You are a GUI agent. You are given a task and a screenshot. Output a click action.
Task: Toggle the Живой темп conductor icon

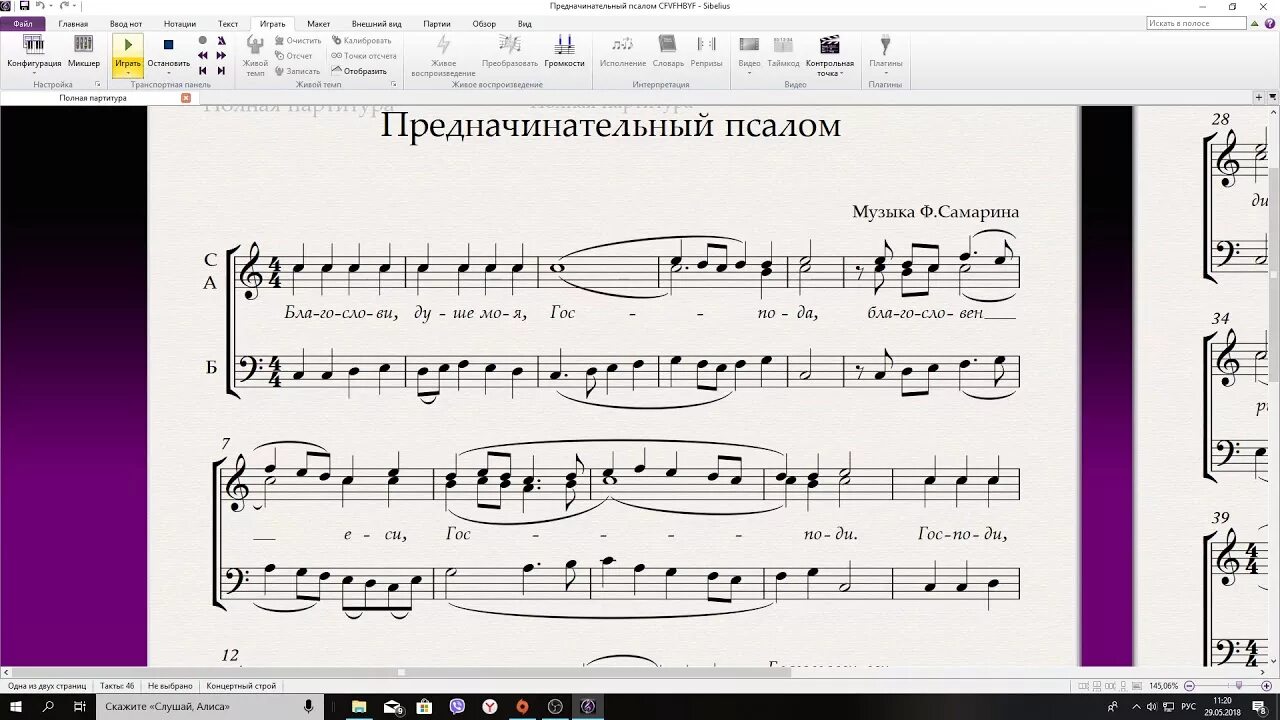255,55
